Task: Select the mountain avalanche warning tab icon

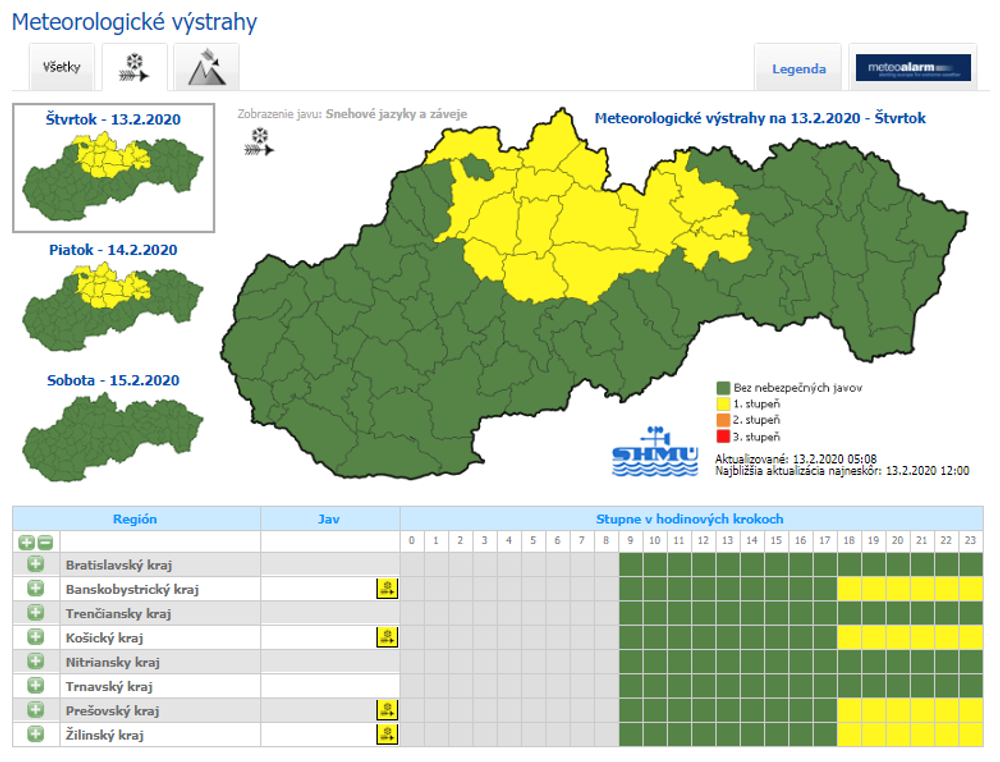Action: 206,67
